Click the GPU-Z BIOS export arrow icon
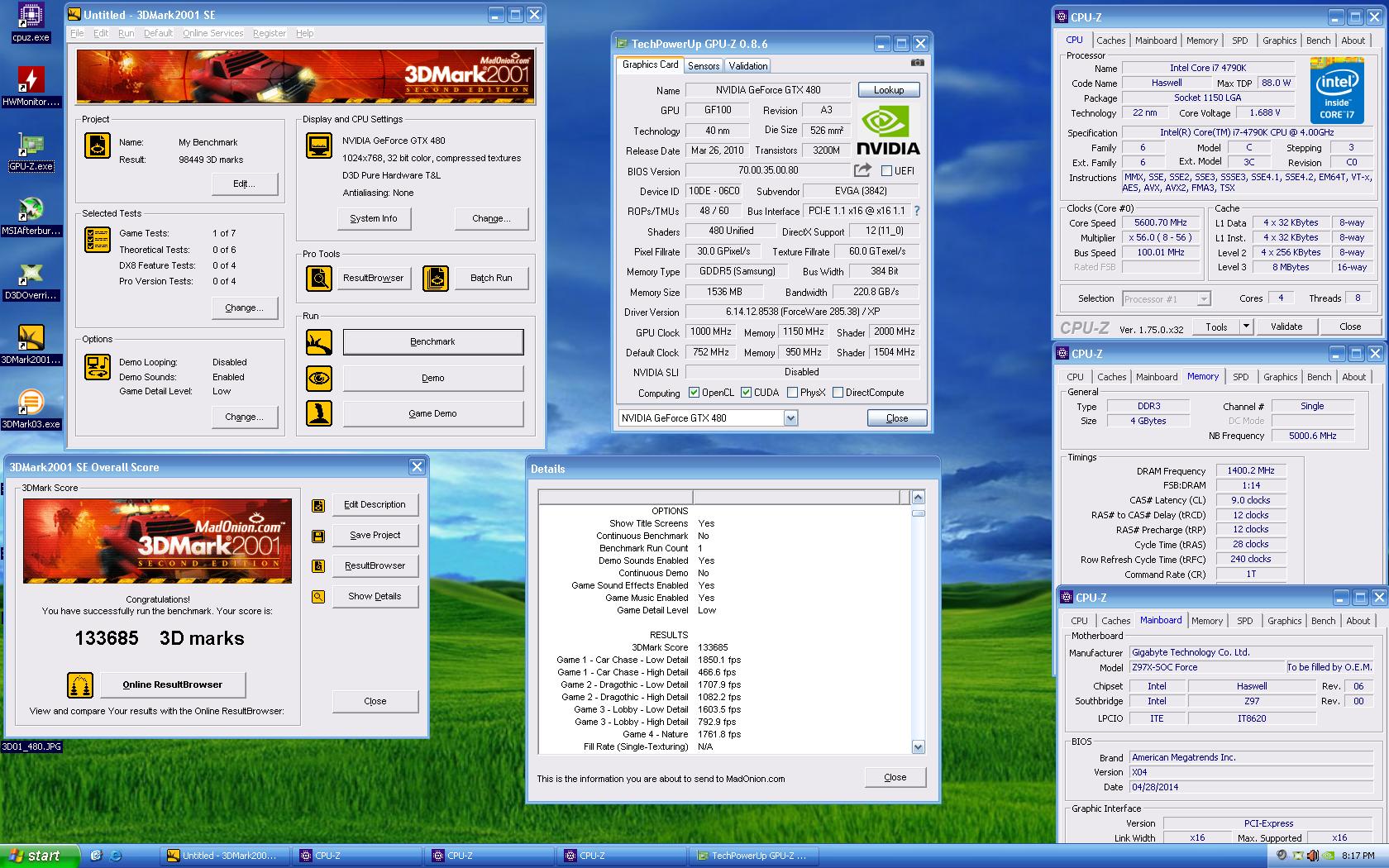The image size is (1389, 868). (x=862, y=170)
